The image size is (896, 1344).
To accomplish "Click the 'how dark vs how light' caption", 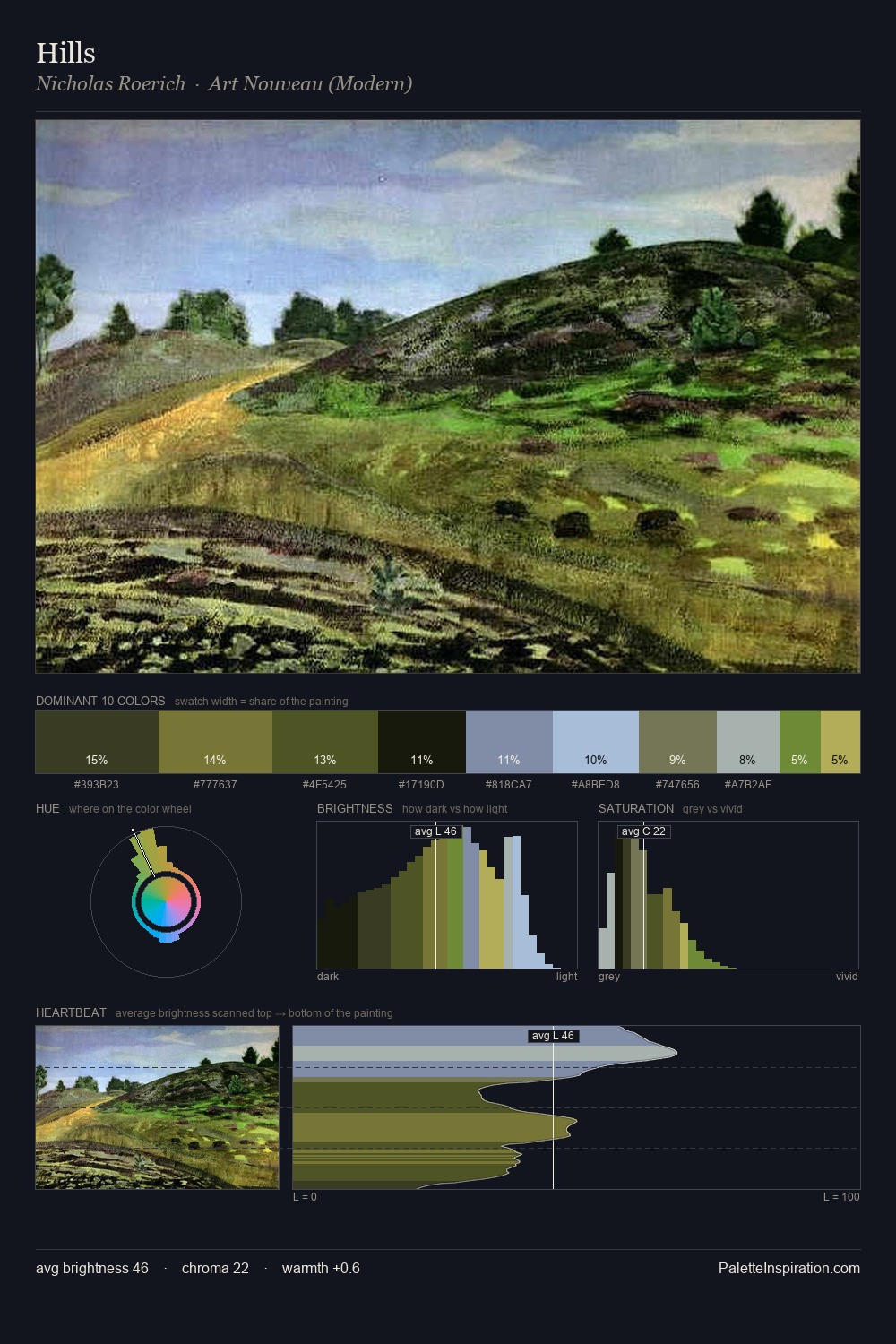I will pos(455,809).
